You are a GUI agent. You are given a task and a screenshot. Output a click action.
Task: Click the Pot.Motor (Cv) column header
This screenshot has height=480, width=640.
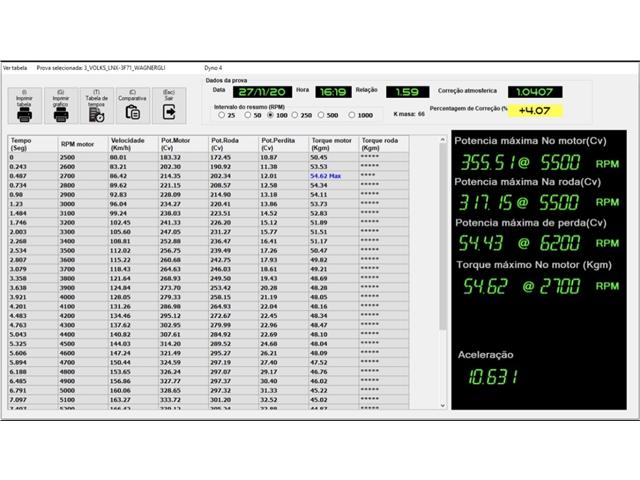coord(183,144)
